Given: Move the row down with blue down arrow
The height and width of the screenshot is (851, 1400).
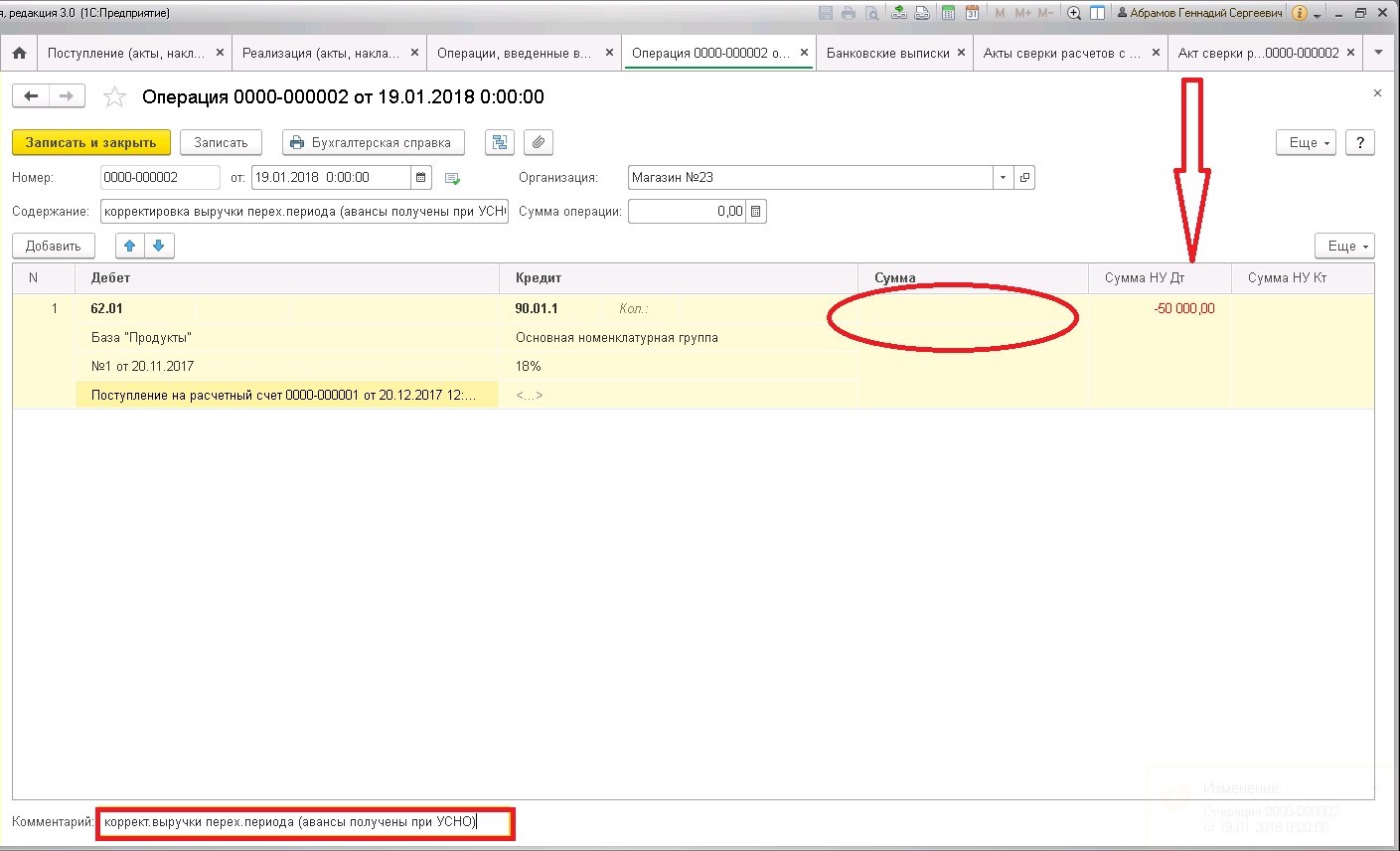Looking at the screenshot, I should pyautogui.click(x=158, y=246).
